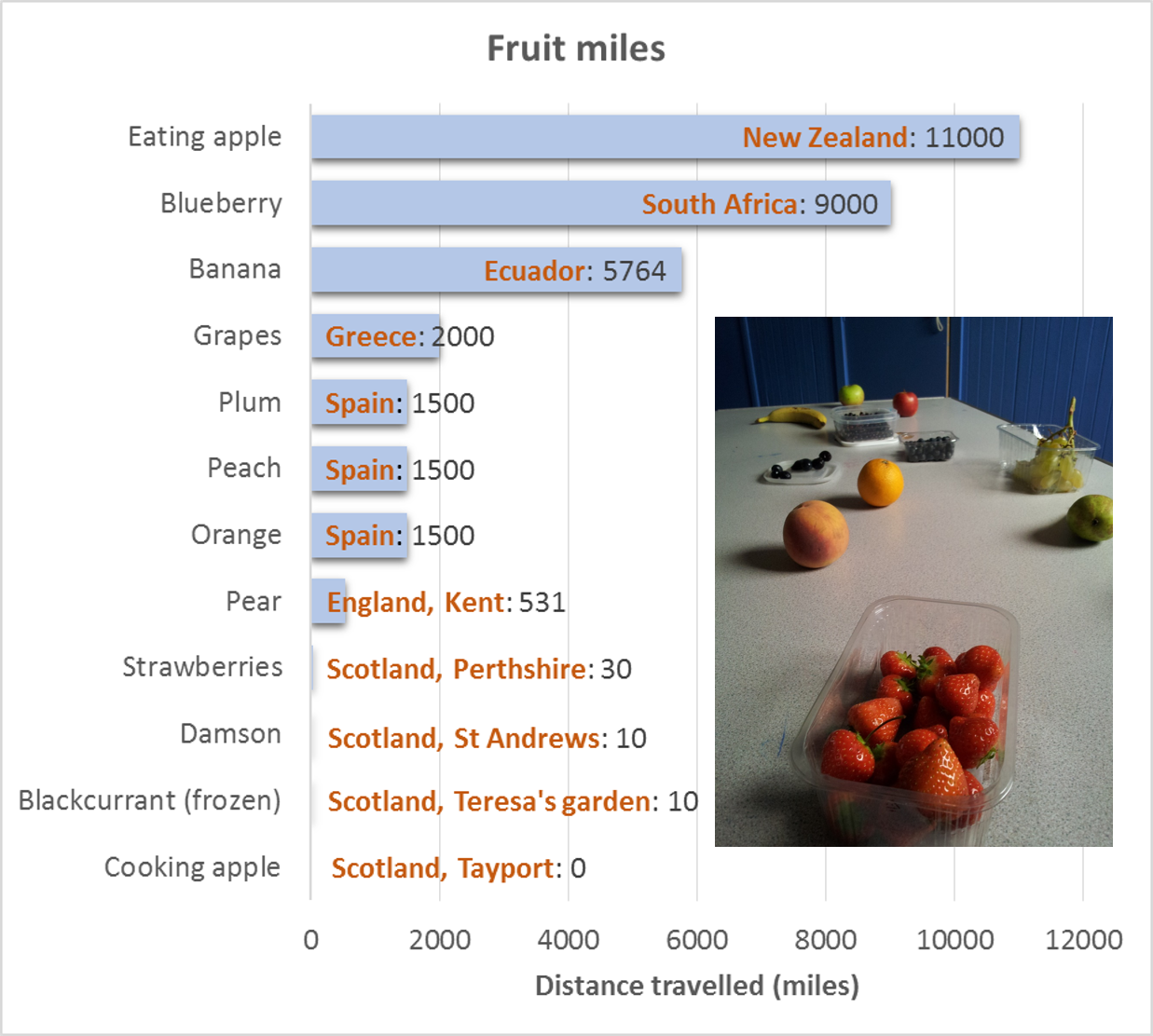Select the Eating apple New Zealand bar
Viewport: 1153px width, 1036px height.
665,137
